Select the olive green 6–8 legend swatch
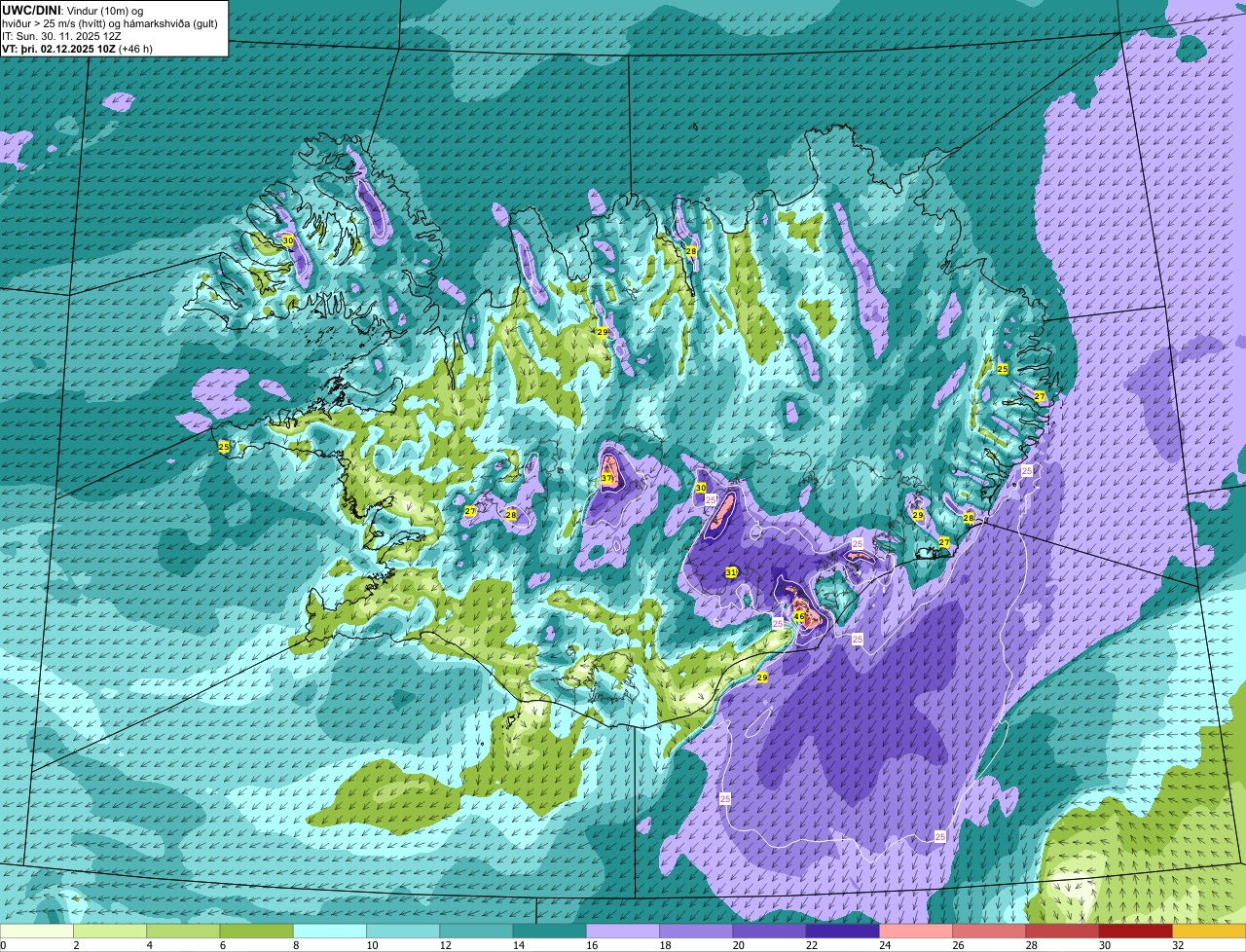1246x952 pixels. click(x=256, y=931)
